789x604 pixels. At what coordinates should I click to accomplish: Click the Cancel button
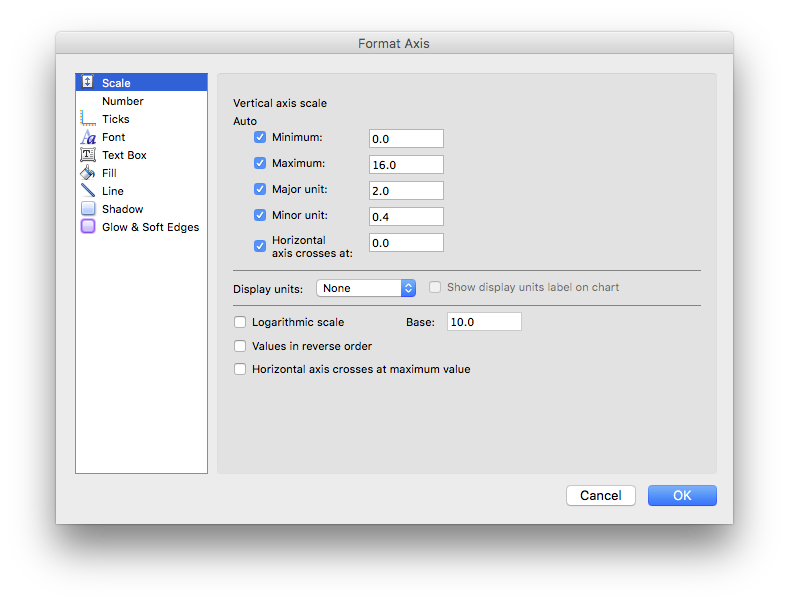[x=600, y=495]
